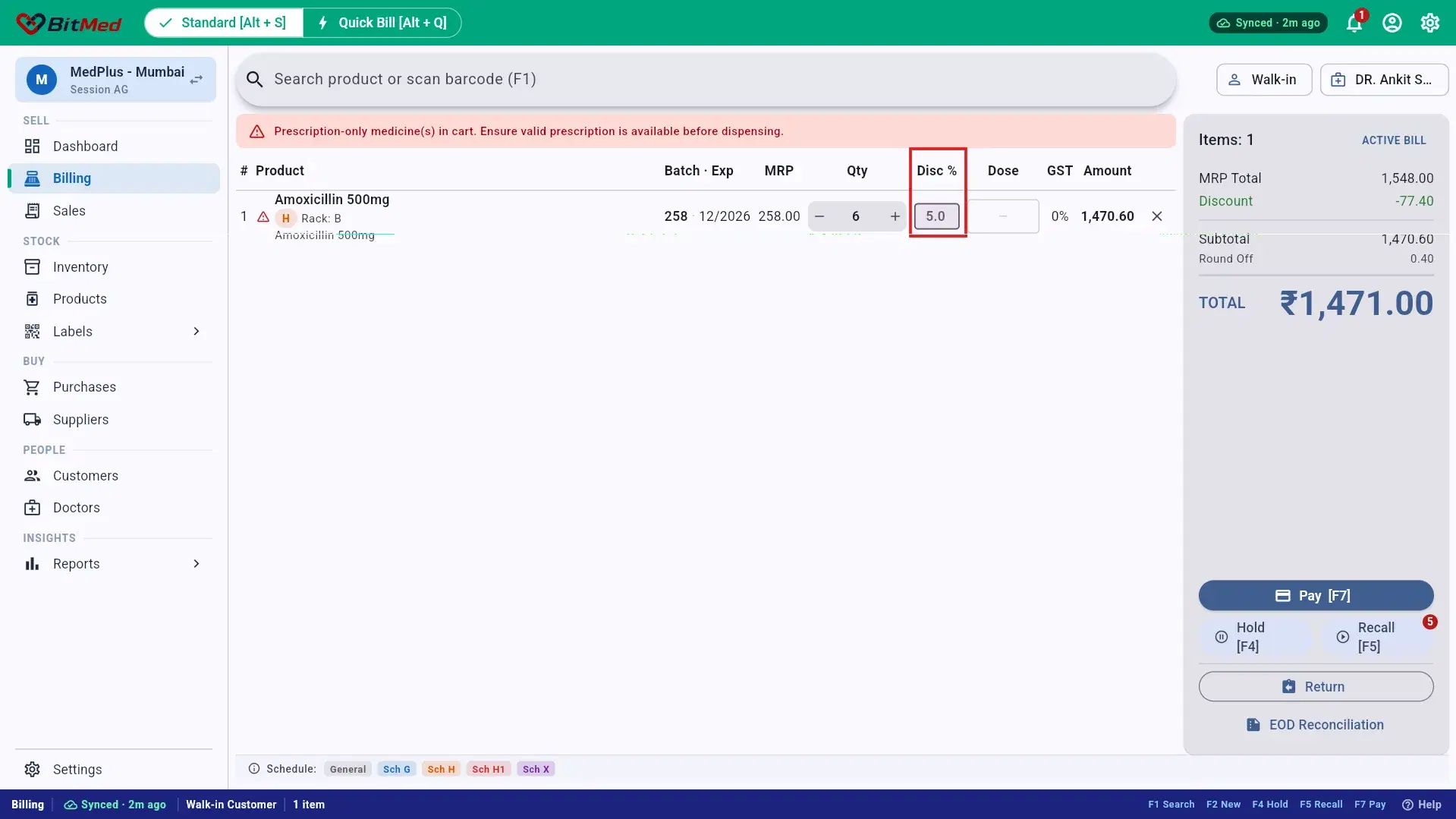Focus the product search field
Viewport: 1456px width, 819px height.
point(706,80)
